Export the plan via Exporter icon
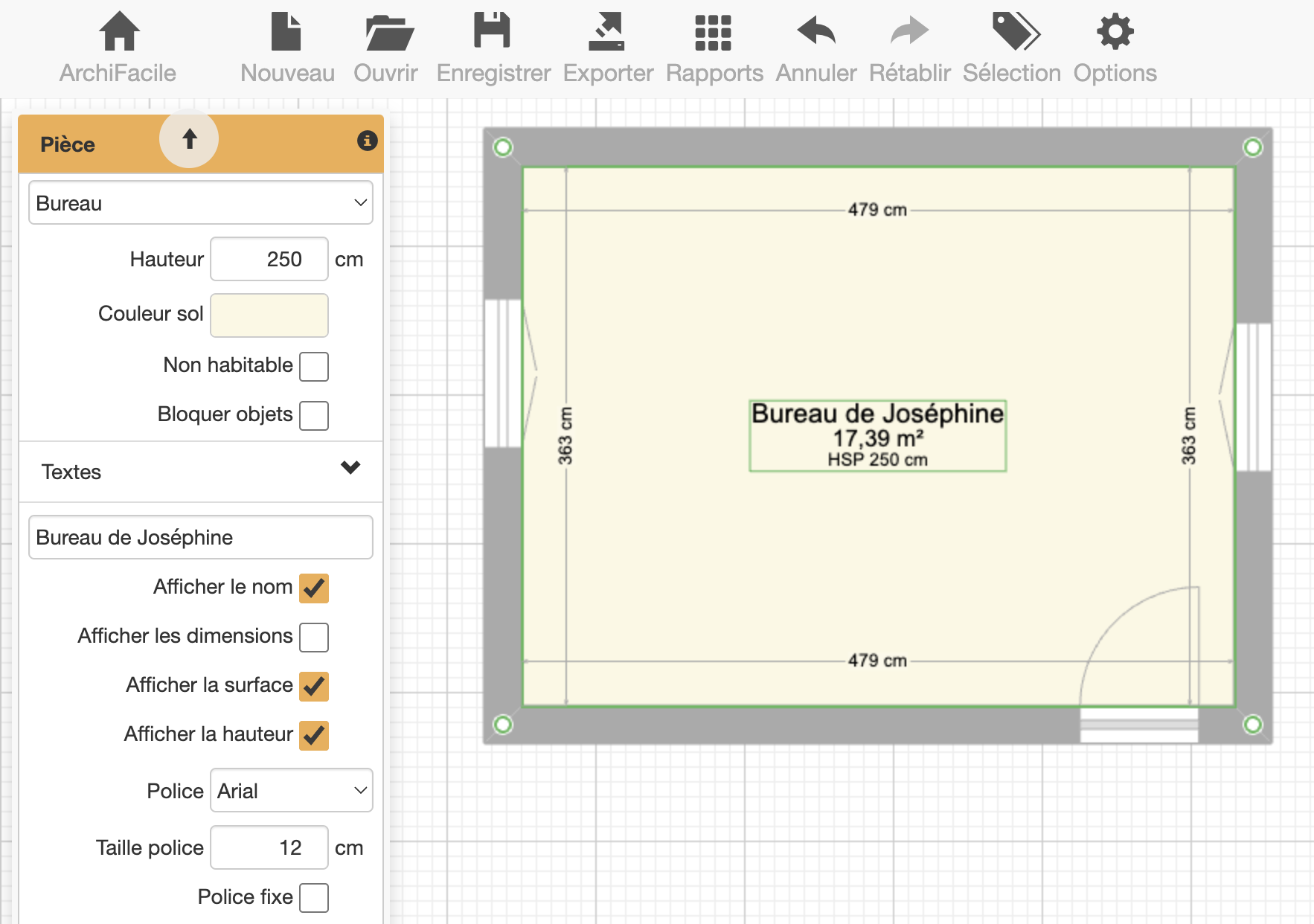 click(606, 33)
